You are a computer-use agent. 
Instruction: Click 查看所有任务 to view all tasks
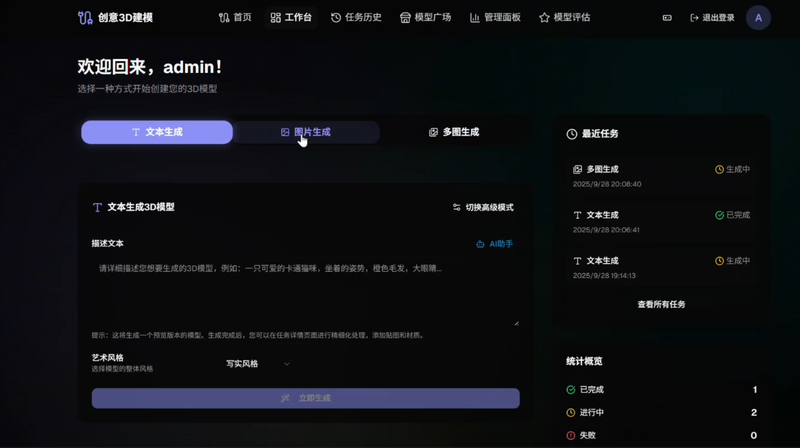pos(661,305)
